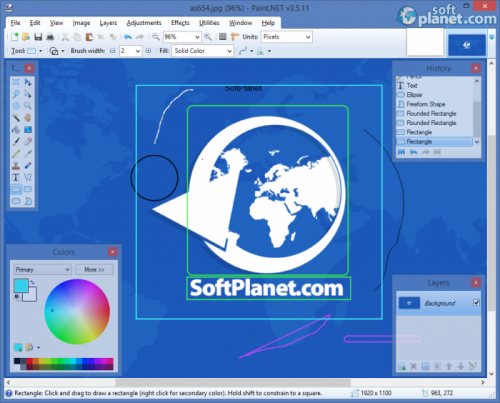
Task: Click the Paste clipboard icon
Action: (89, 37)
